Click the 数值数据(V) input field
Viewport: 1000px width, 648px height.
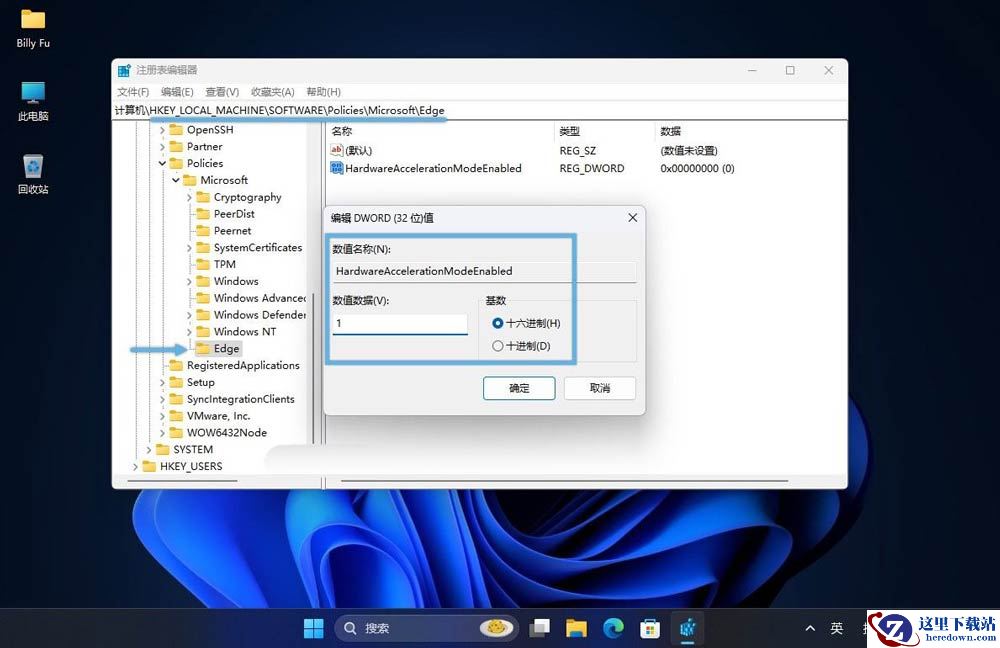(400, 323)
